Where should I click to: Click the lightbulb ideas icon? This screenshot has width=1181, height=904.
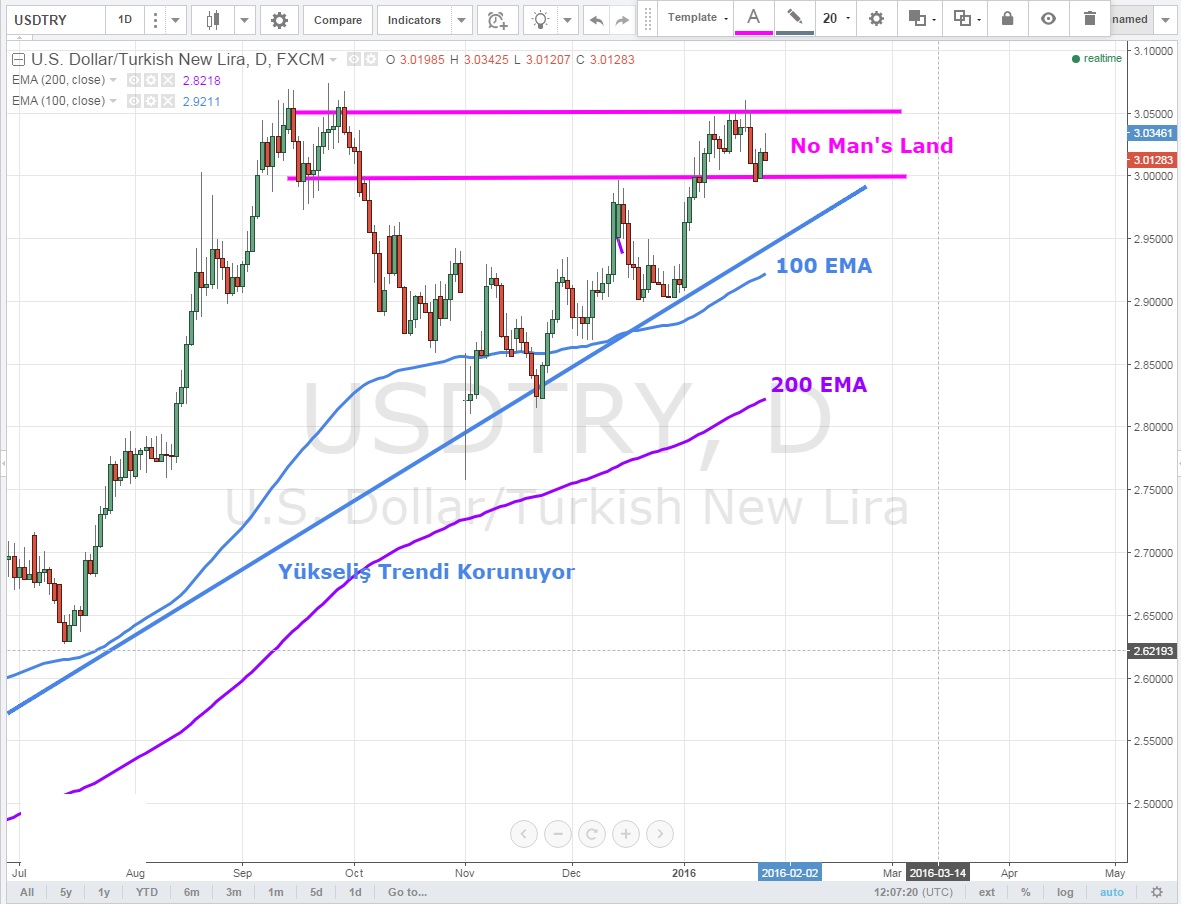click(x=541, y=20)
